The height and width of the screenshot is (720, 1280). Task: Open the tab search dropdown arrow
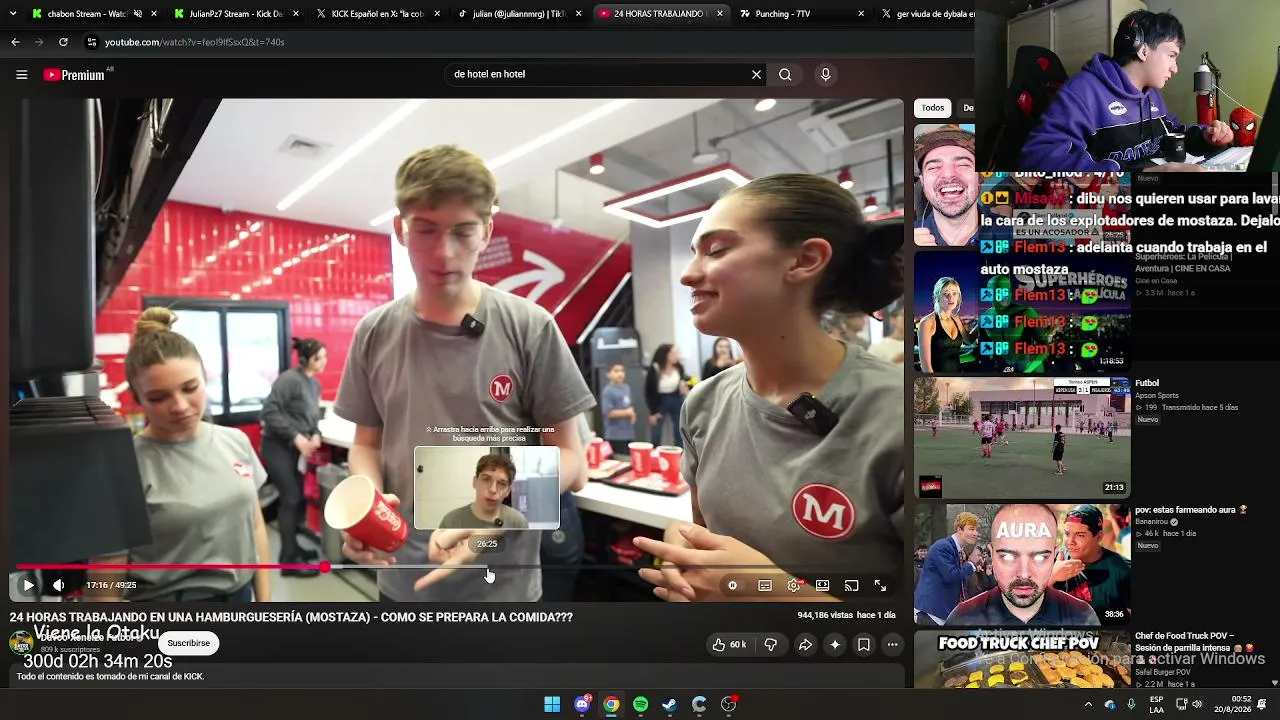pos(12,14)
